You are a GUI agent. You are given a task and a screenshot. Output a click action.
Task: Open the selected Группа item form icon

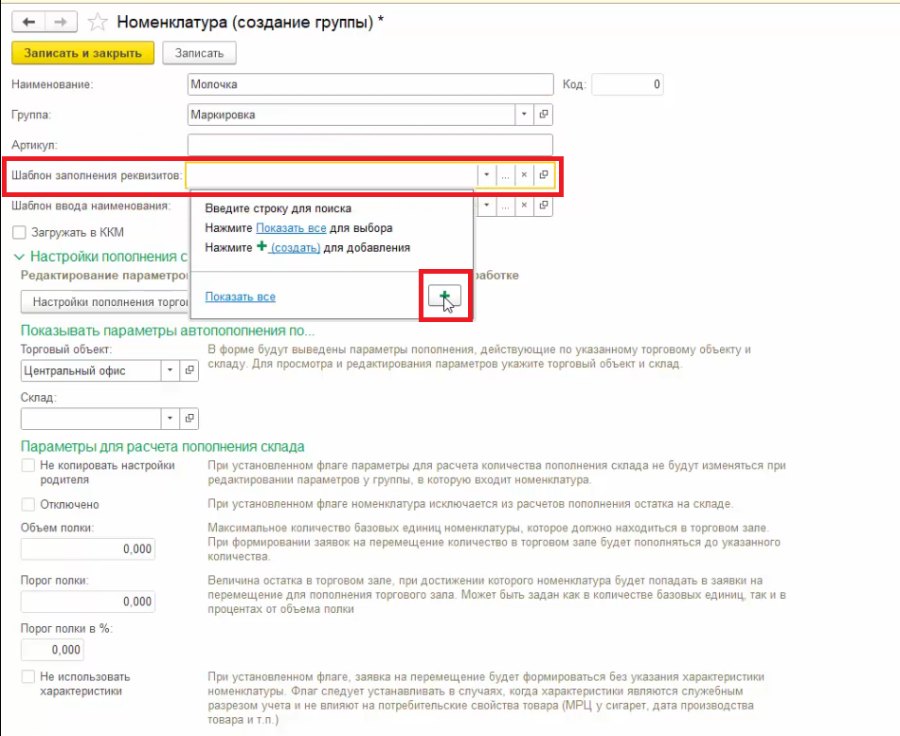pos(544,114)
